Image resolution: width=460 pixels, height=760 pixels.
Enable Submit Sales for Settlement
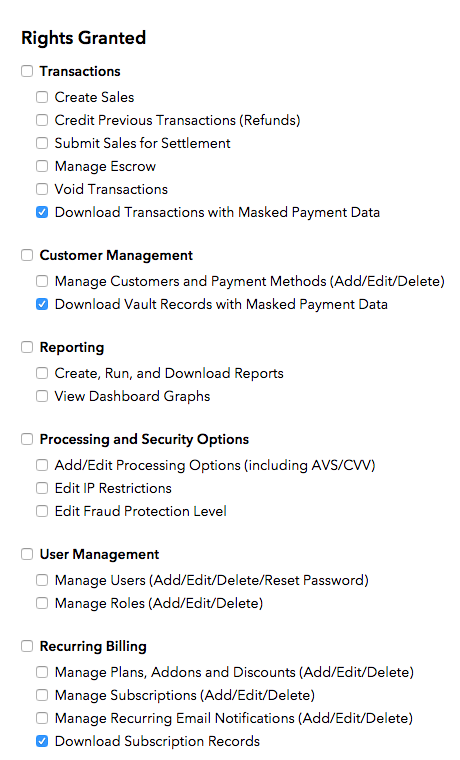42,143
